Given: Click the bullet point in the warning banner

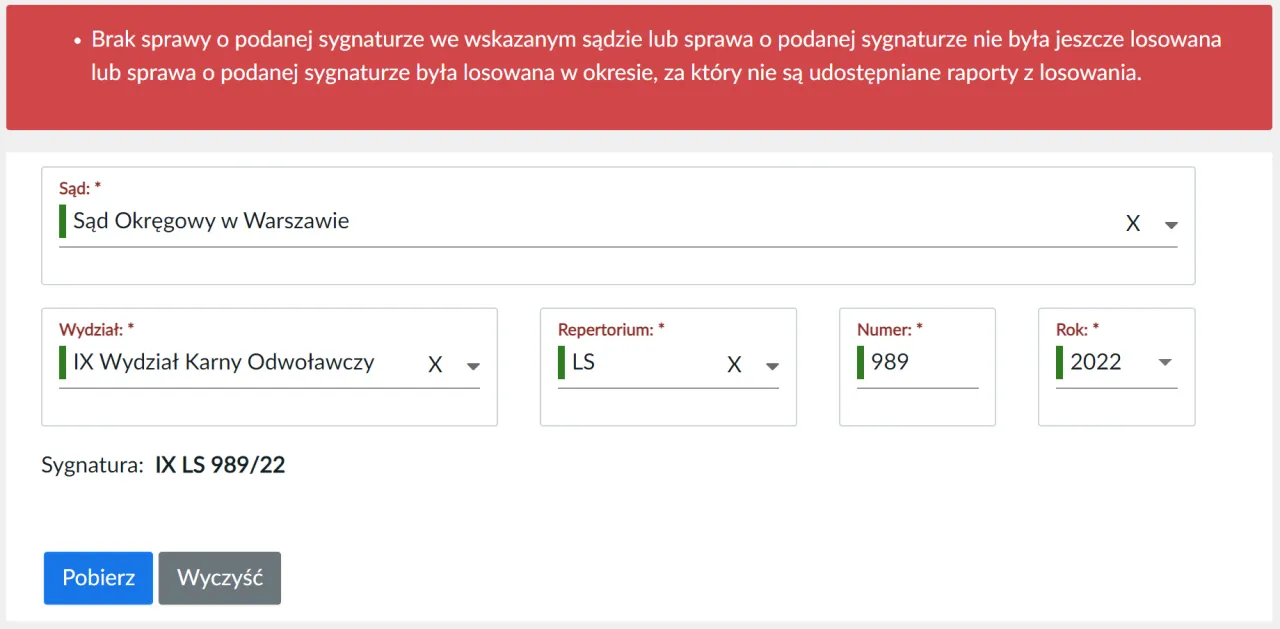Looking at the screenshot, I should (x=77, y=41).
